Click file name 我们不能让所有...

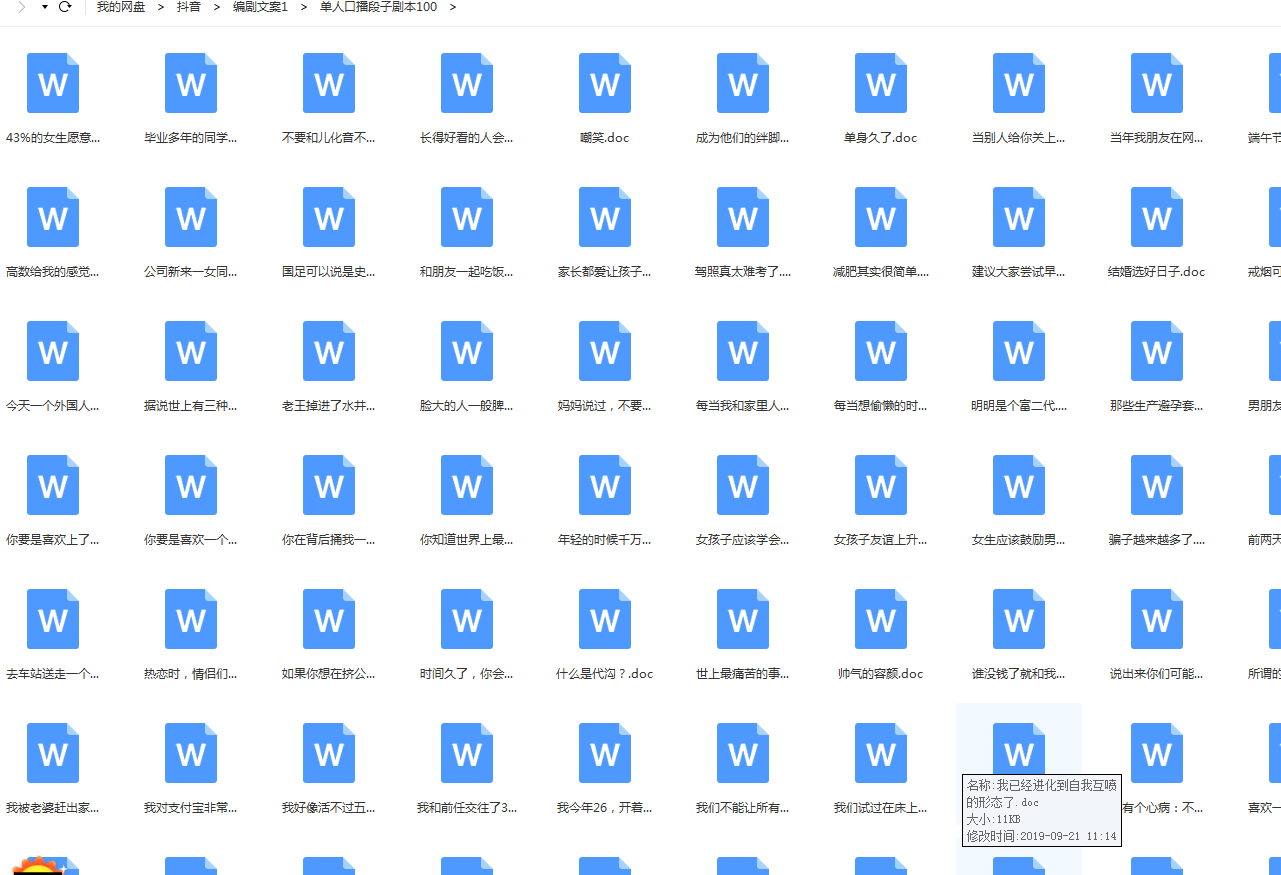pos(743,808)
